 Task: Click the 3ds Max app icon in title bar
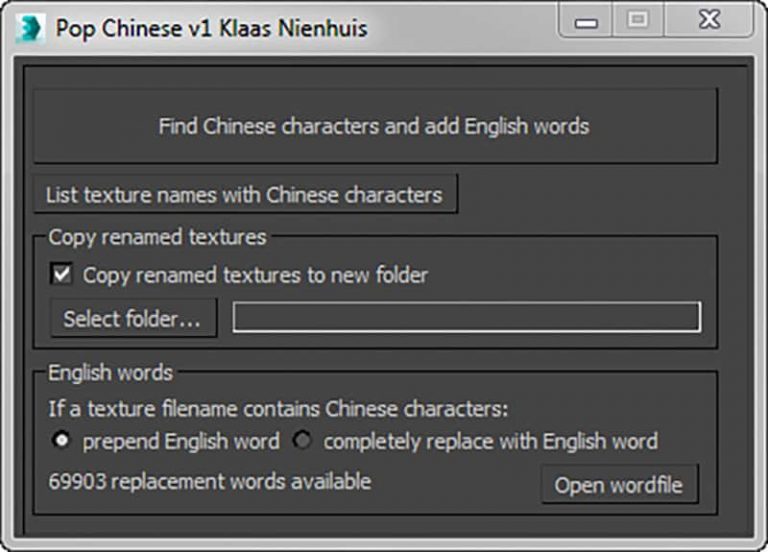[29, 27]
